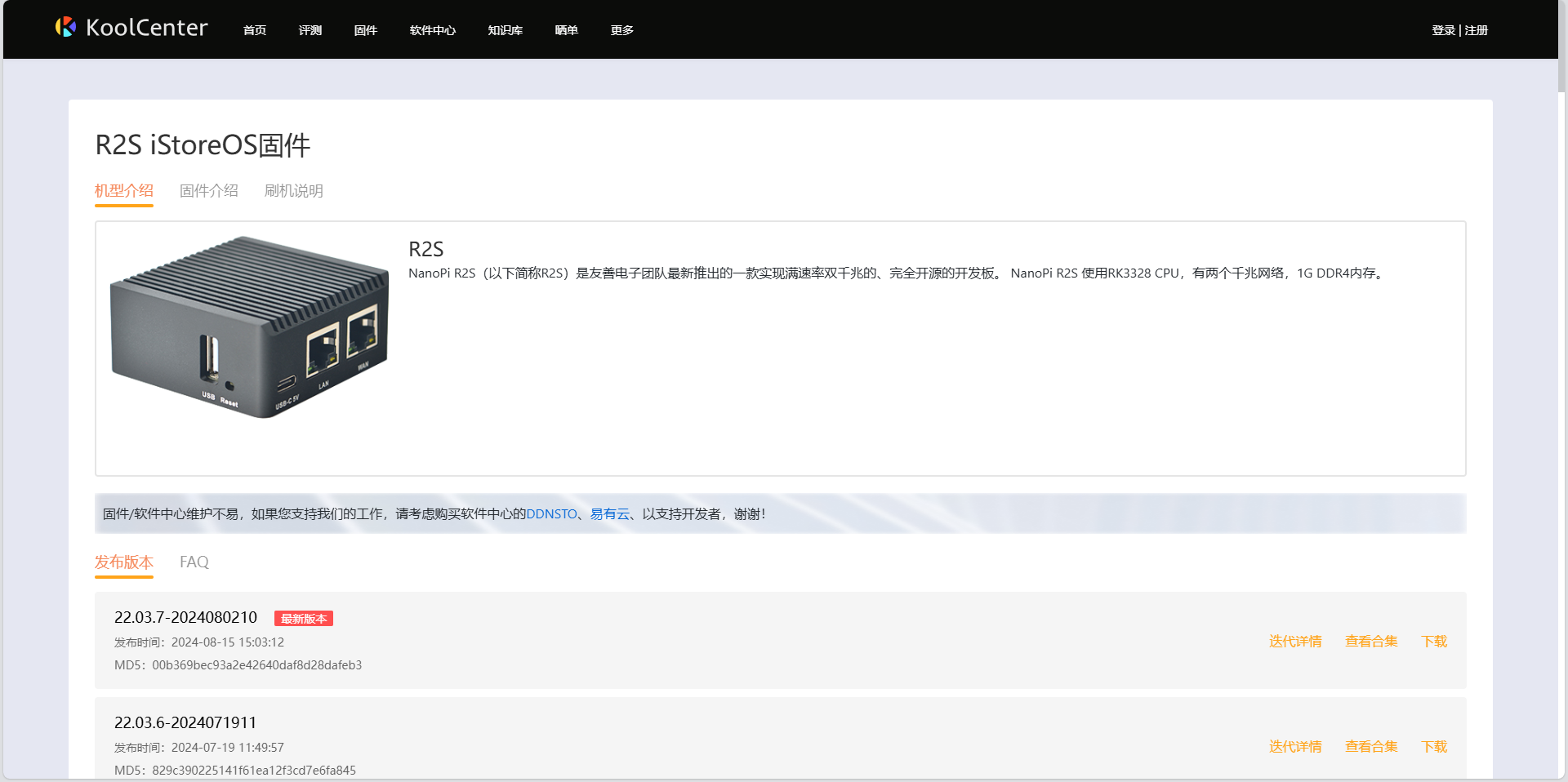The width and height of the screenshot is (1568, 782).
Task: Select 固件 from the top navigation
Action: click(365, 29)
